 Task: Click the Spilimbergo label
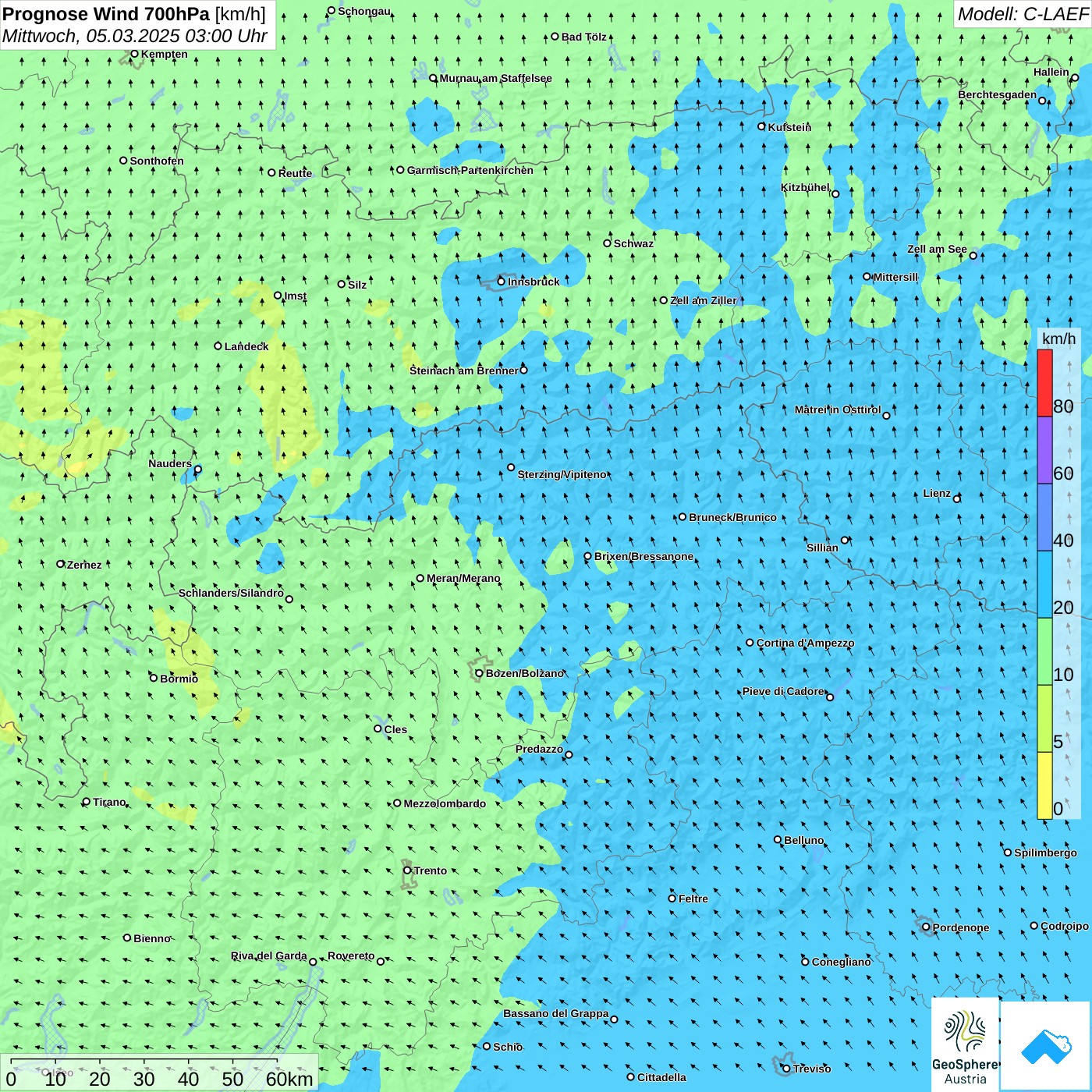tap(1045, 853)
